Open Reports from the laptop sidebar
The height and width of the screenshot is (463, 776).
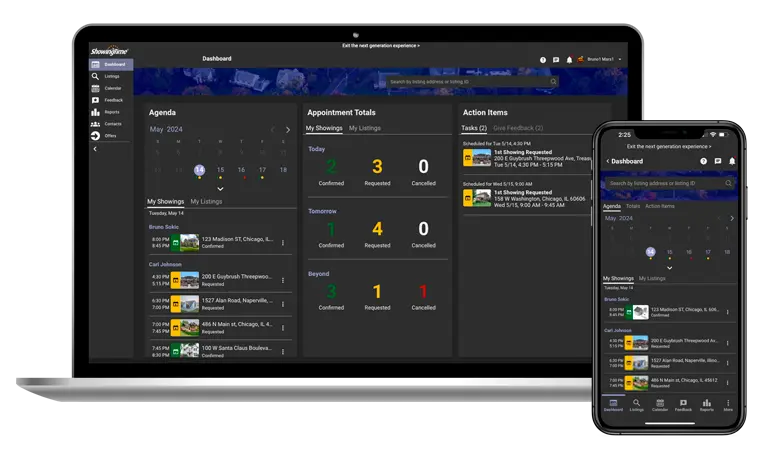coord(110,112)
